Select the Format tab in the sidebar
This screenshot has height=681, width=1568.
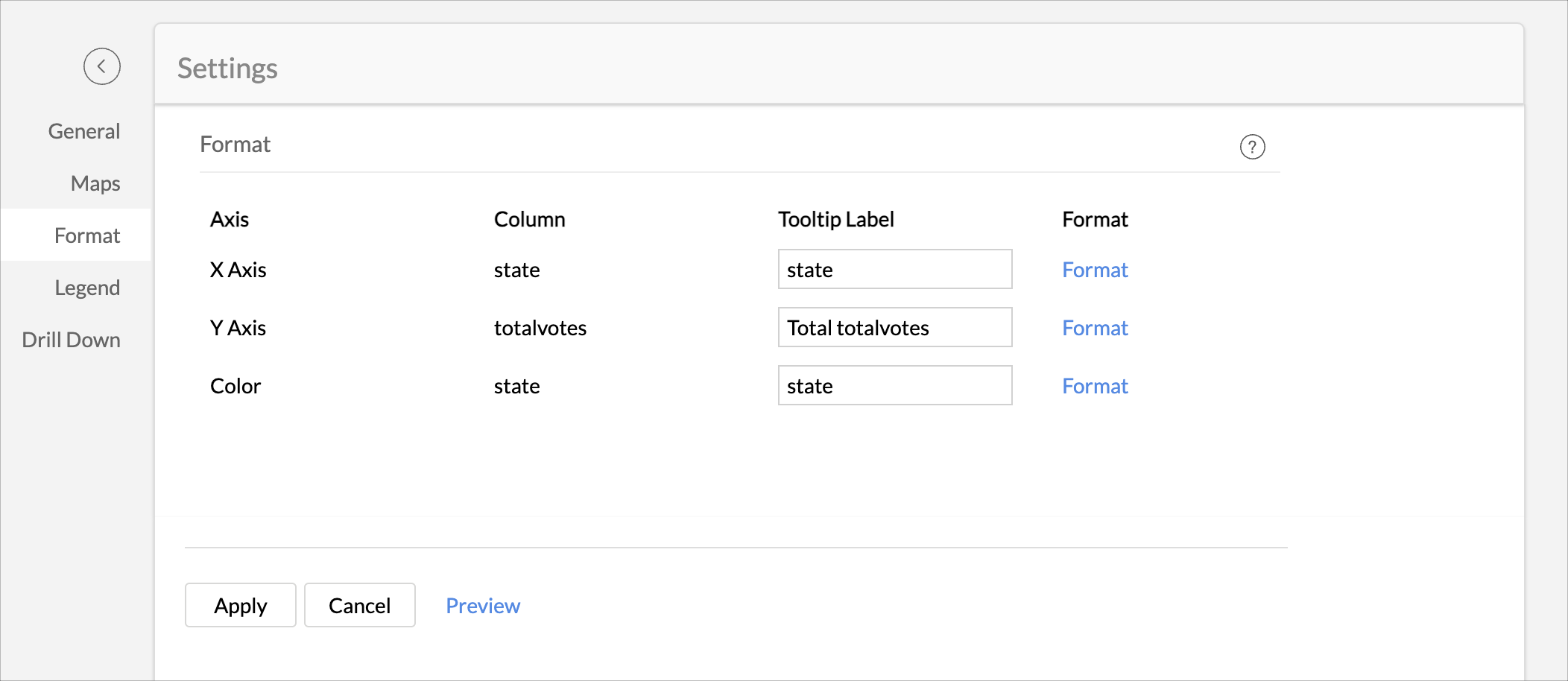[x=86, y=235]
